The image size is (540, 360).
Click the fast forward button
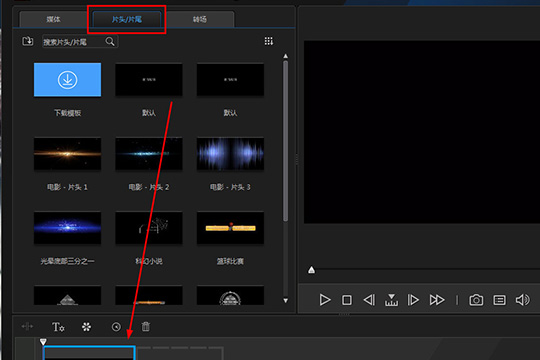[x=437, y=300]
